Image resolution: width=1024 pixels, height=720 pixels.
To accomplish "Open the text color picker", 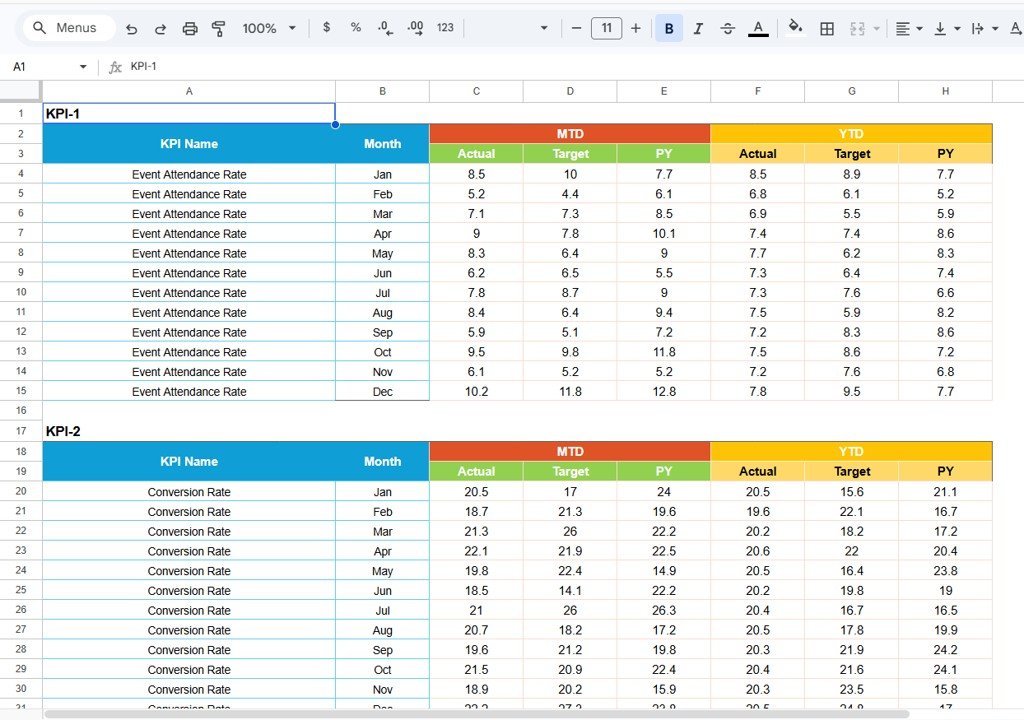I will pyautogui.click(x=758, y=28).
